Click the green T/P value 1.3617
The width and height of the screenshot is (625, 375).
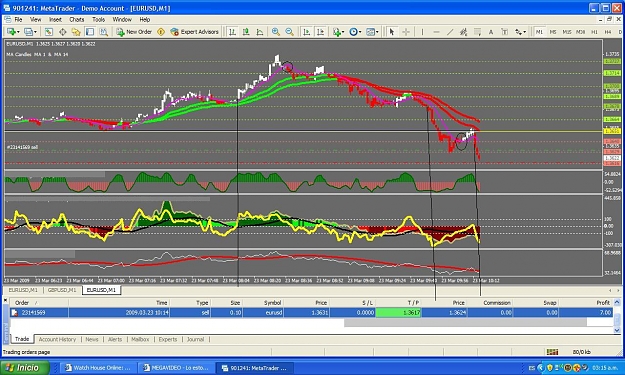398,313
